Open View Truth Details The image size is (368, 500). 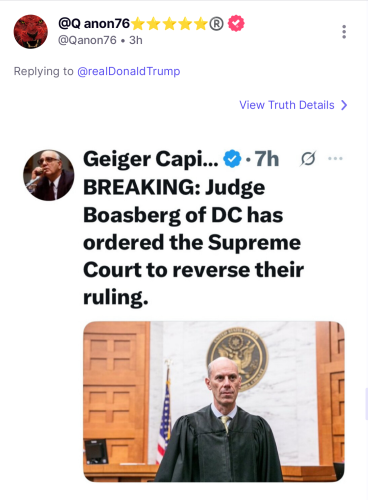[x=287, y=105]
